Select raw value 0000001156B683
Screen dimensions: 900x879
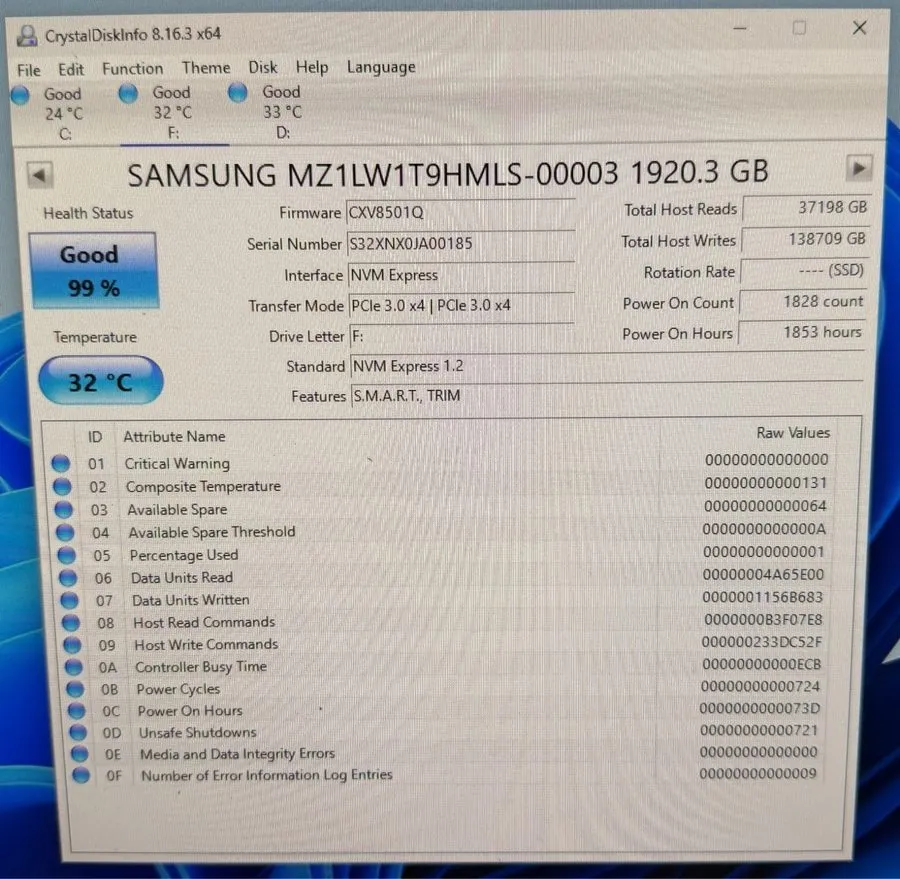tap(763, 597)
